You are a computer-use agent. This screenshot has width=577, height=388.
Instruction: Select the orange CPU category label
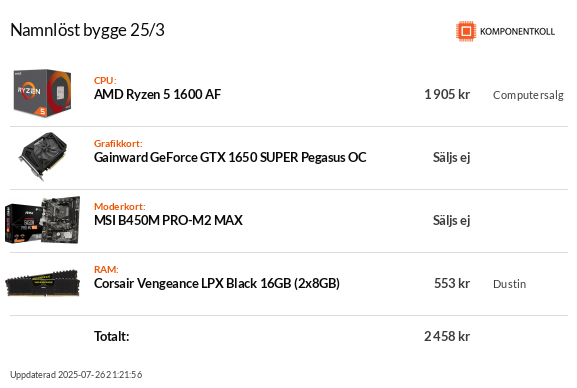click(x=105, y=80)
